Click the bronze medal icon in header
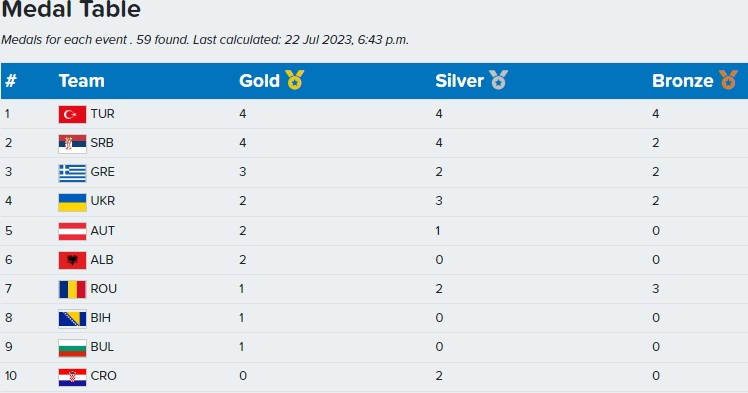 [728, 80]
